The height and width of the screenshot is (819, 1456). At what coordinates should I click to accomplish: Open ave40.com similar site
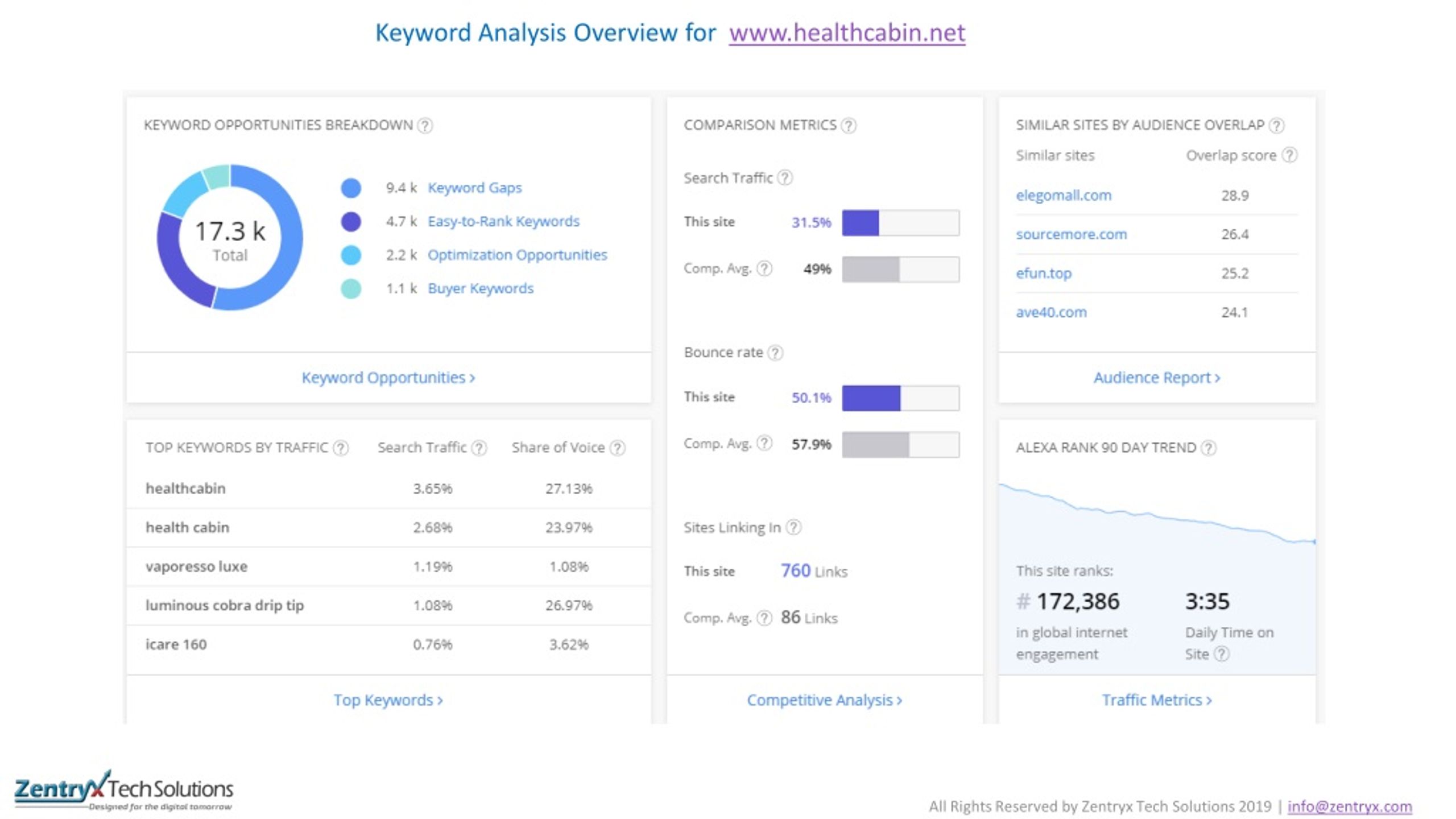coord(1051,312)
